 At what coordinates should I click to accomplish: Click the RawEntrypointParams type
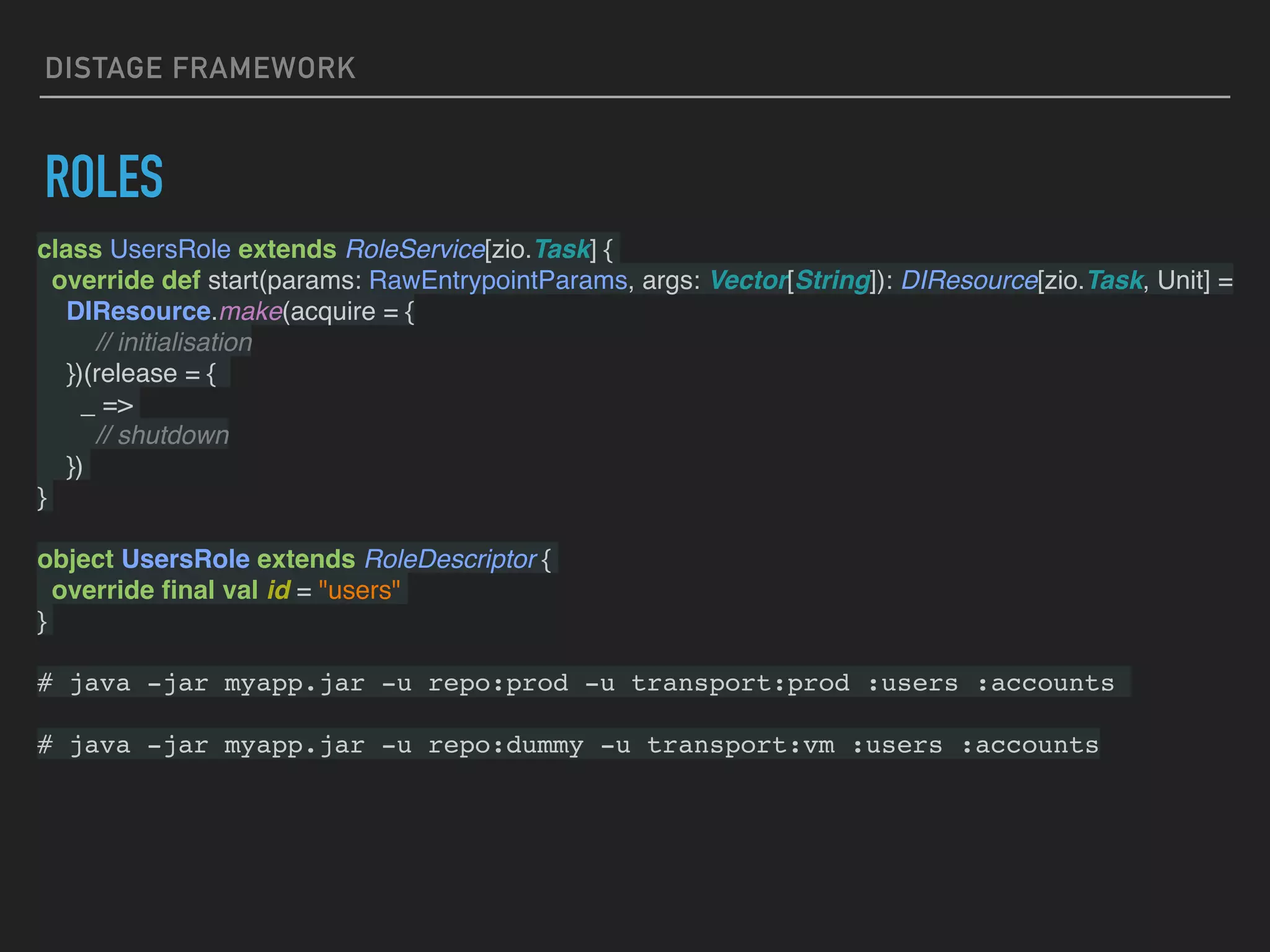point(498,280)
